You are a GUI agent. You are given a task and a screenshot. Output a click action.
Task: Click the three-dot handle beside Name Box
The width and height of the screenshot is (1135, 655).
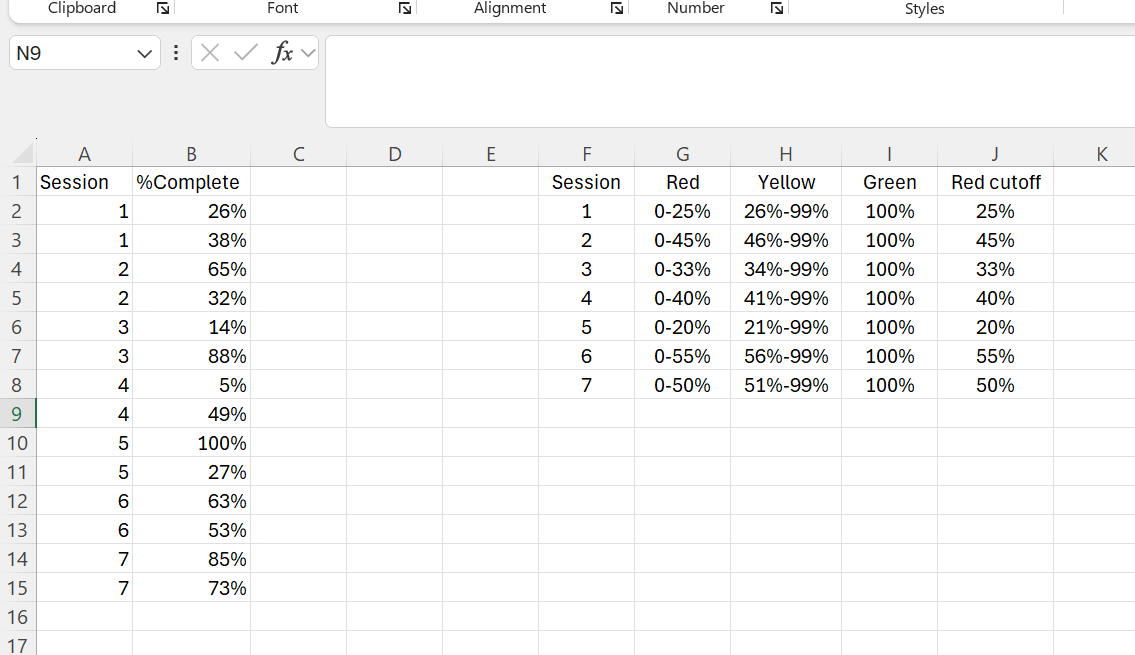(176, 53)
